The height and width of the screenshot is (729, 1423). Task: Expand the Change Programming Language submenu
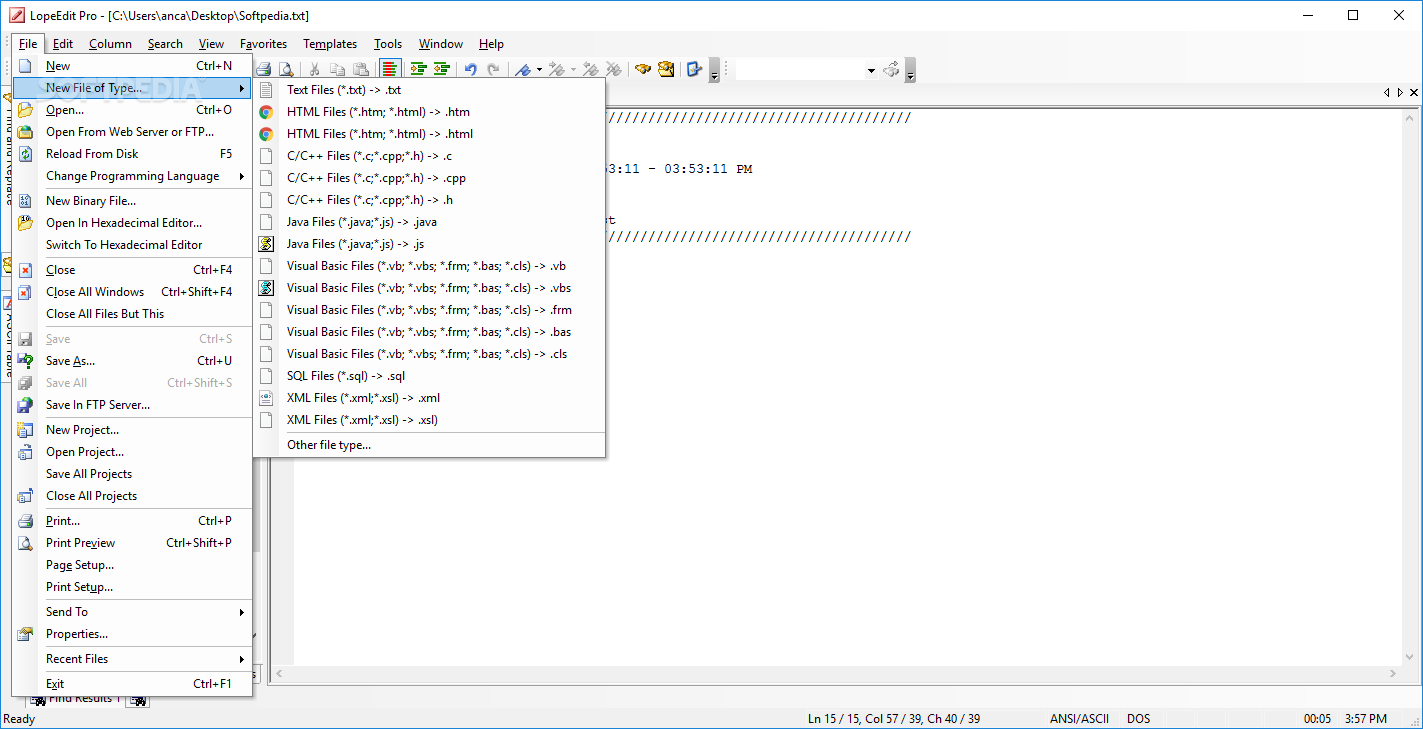click(132, 176)
